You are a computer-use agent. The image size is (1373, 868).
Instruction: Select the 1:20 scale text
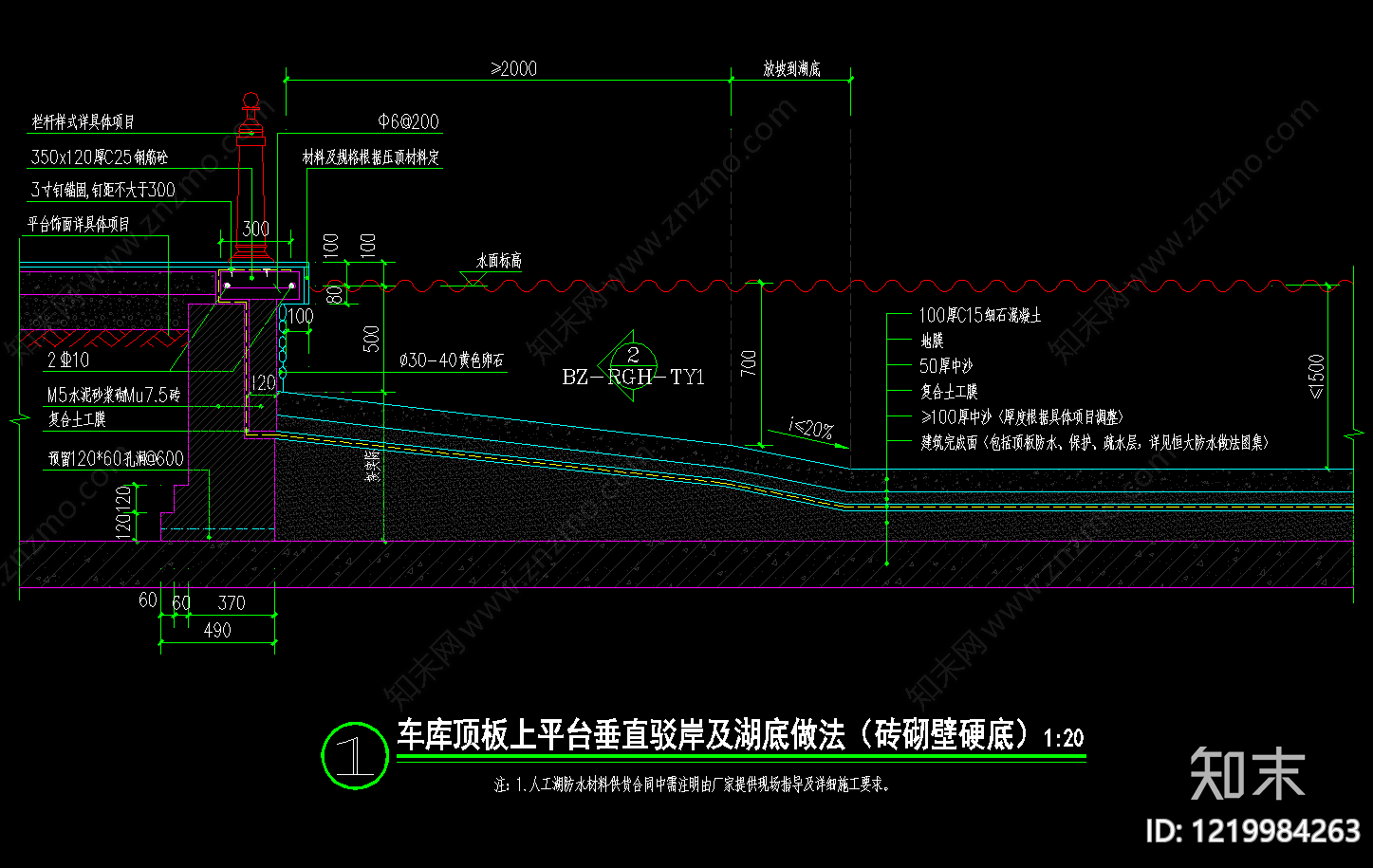point(1064,738)
